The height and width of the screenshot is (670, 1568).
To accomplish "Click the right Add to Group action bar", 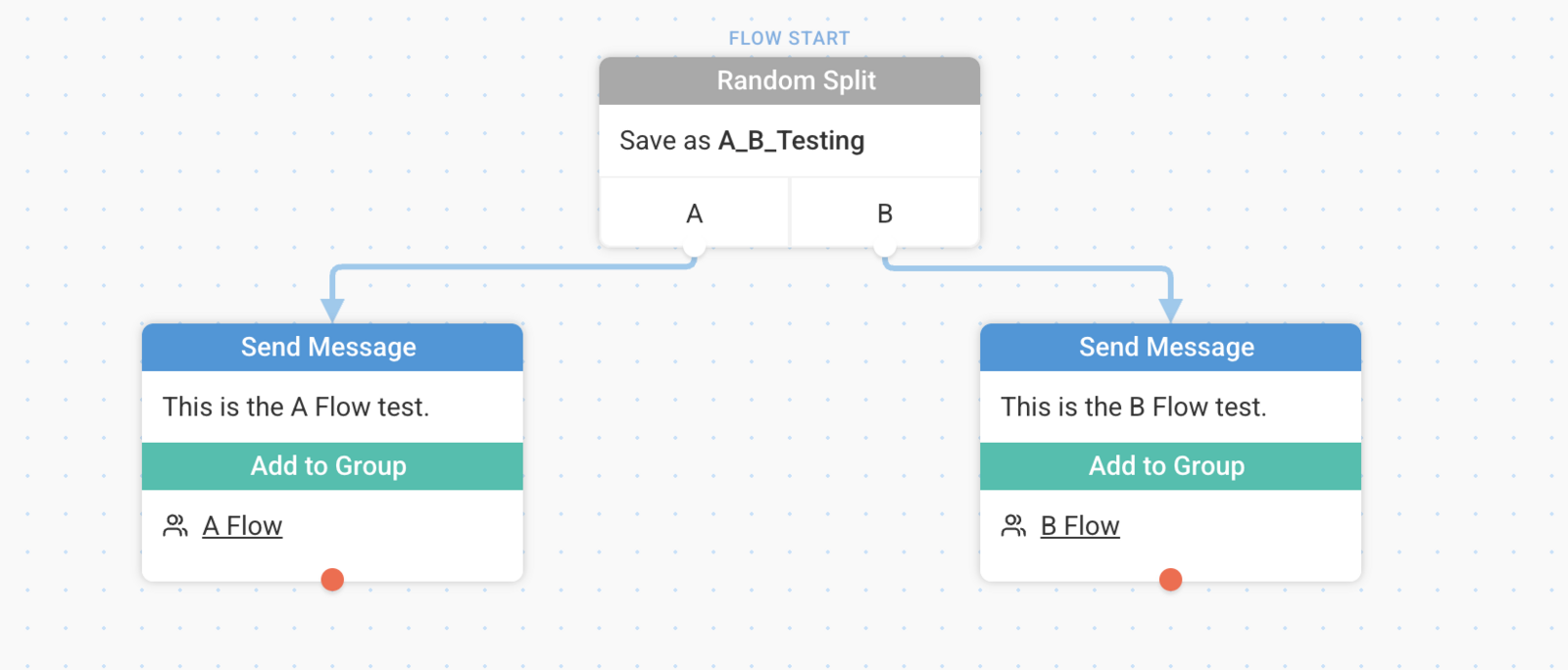I will click(1170, 466).
